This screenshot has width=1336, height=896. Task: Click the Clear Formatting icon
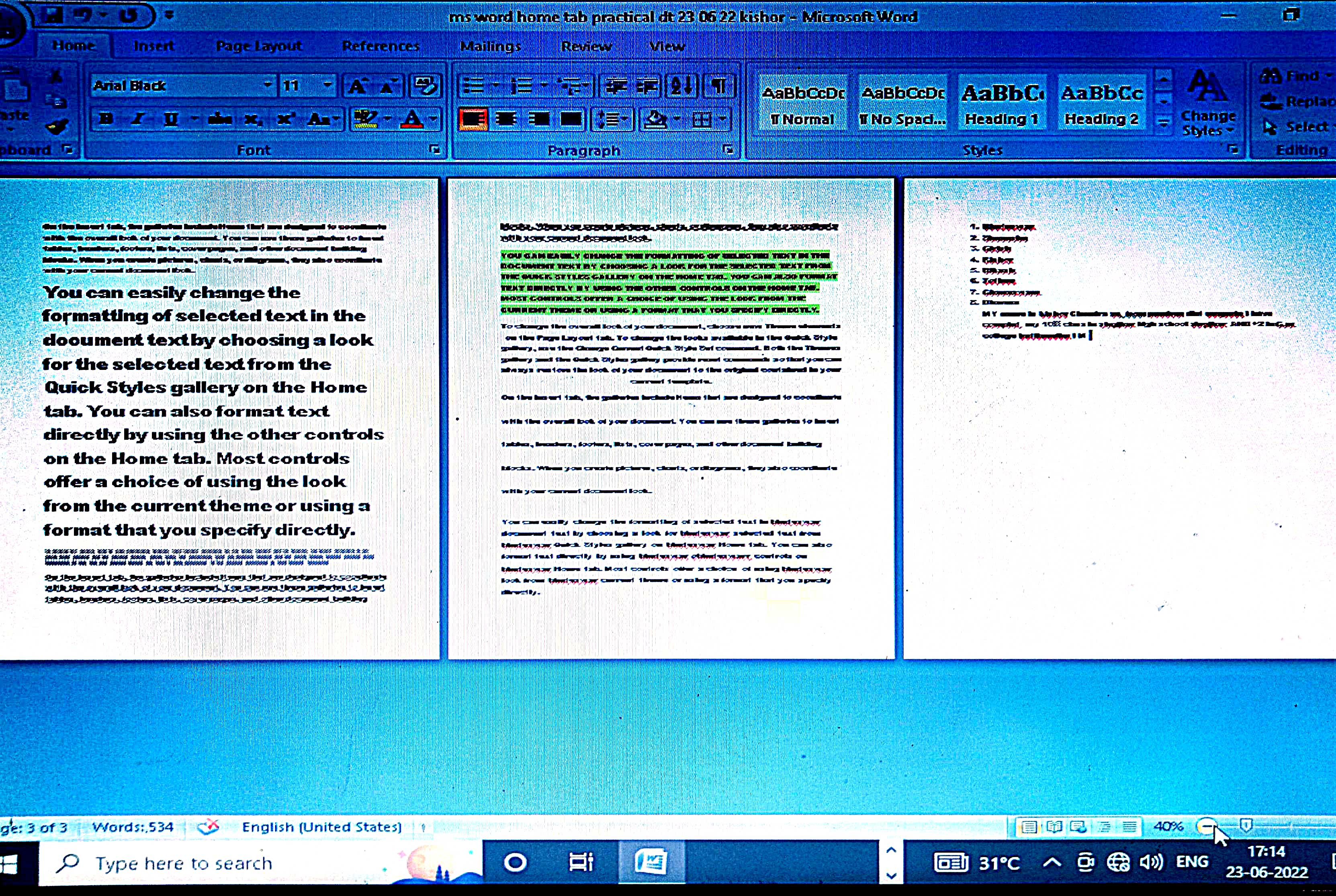point(425,86)
